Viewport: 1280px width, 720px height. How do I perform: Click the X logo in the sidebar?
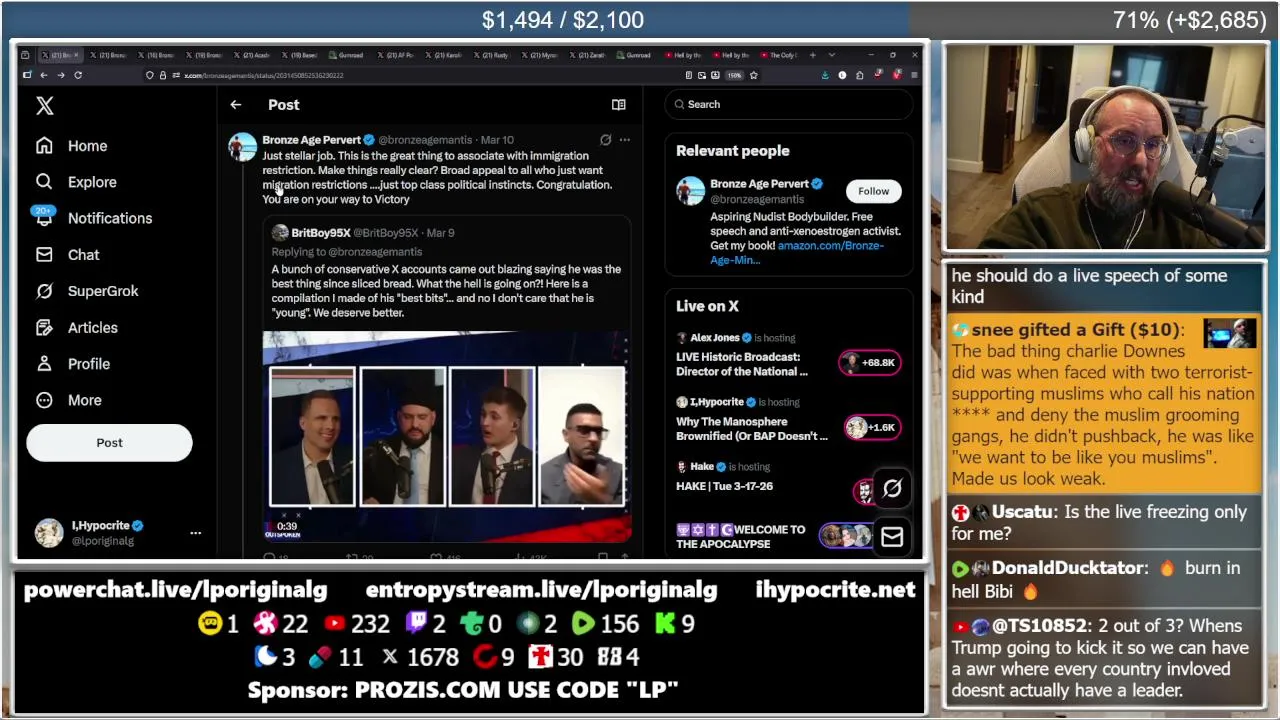(x=44, y=106)
